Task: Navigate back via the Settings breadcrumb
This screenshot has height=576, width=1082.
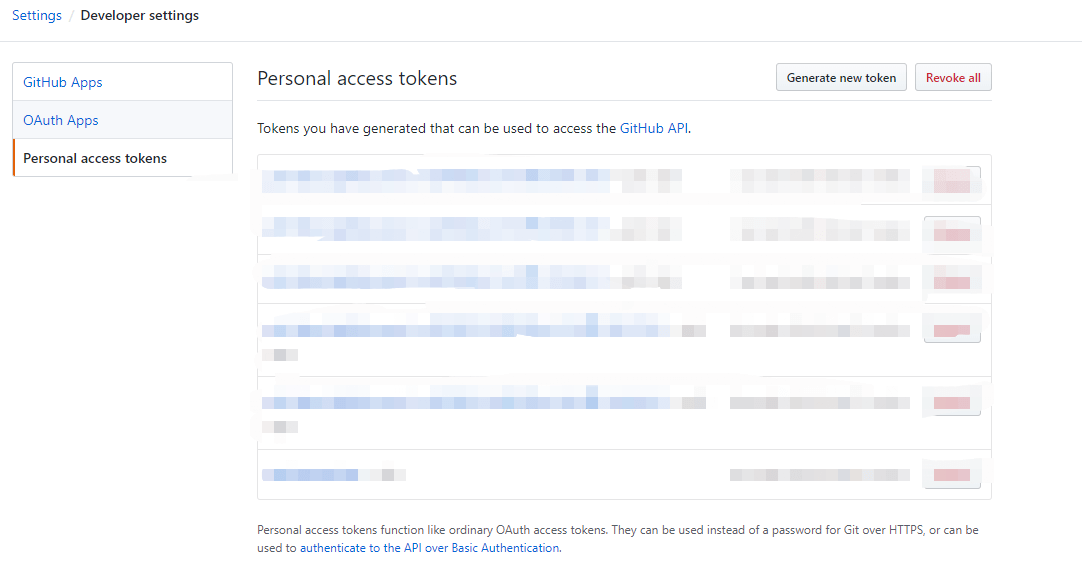Action: [36, 15]
